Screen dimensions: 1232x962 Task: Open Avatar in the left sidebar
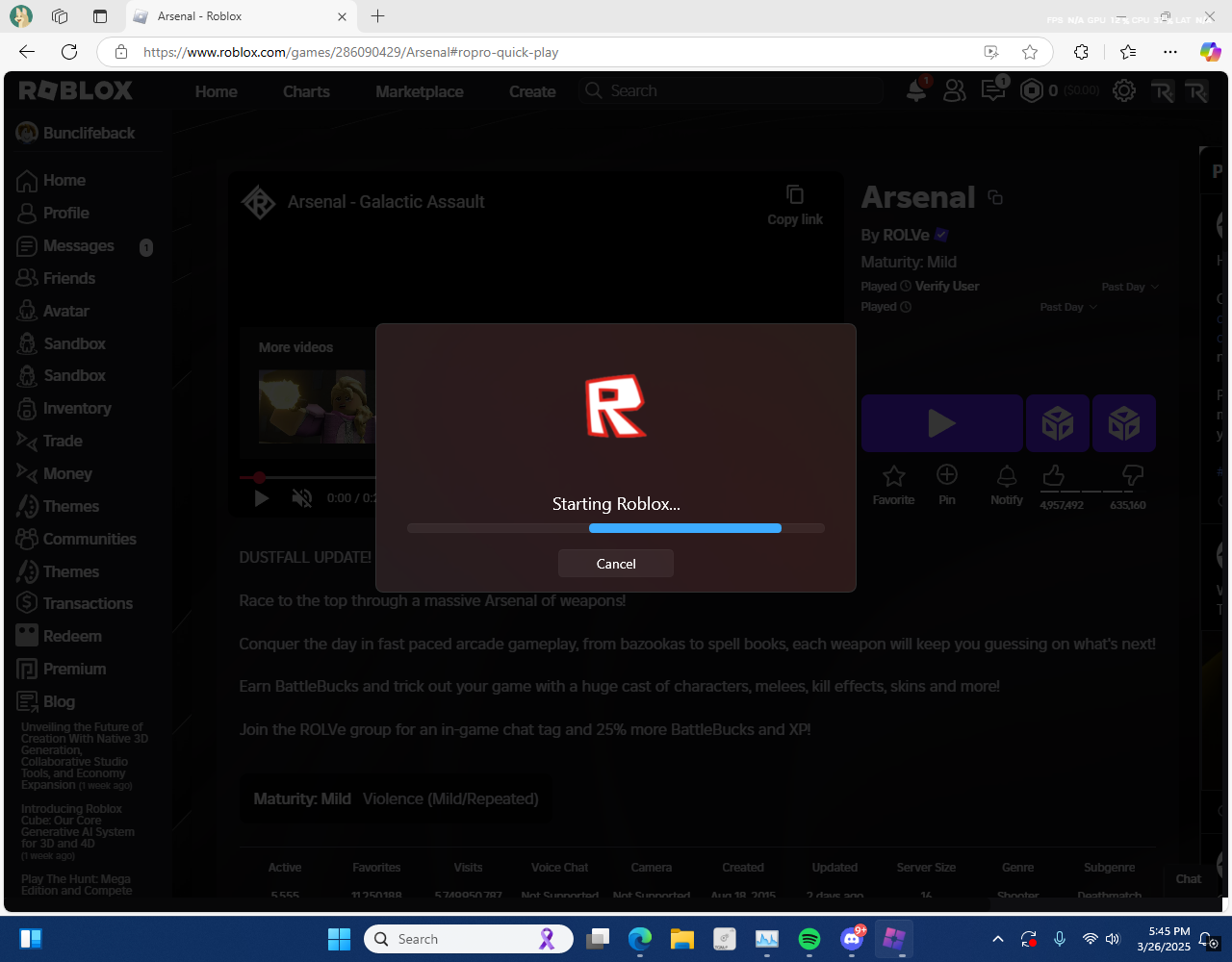54,311
